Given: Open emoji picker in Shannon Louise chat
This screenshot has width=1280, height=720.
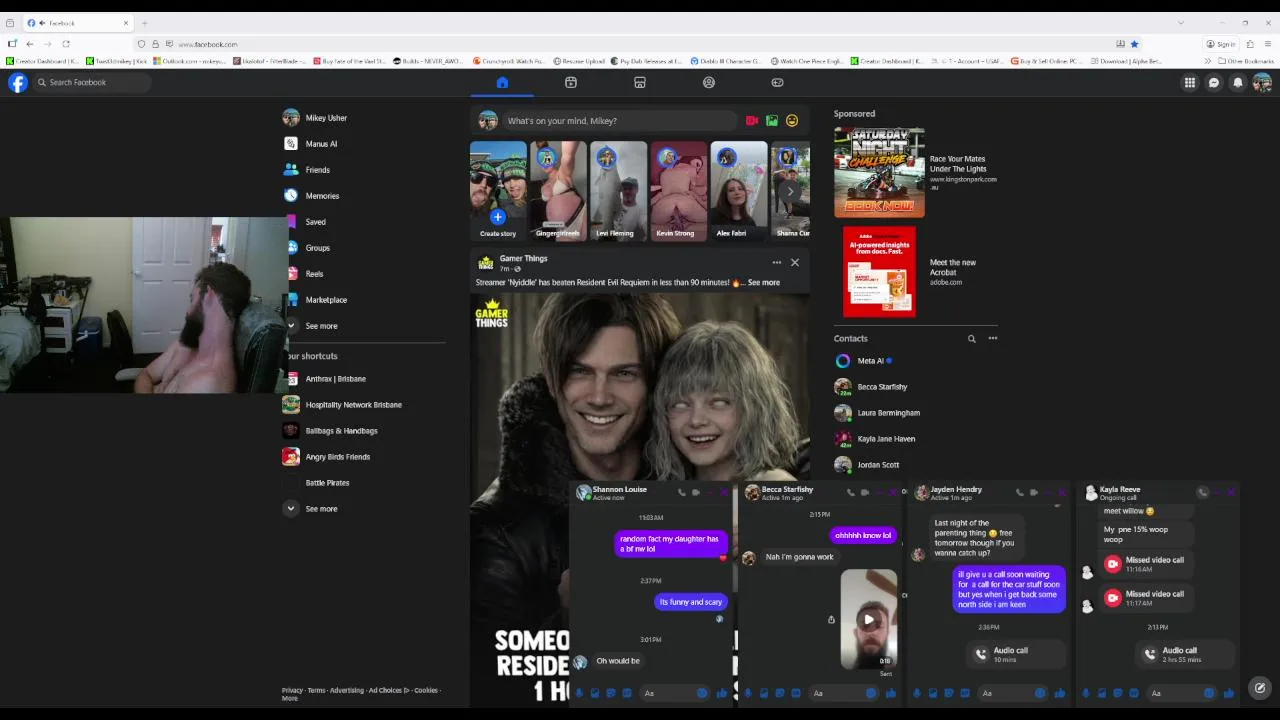Looking at the screenshot, I should pos(702,693).
